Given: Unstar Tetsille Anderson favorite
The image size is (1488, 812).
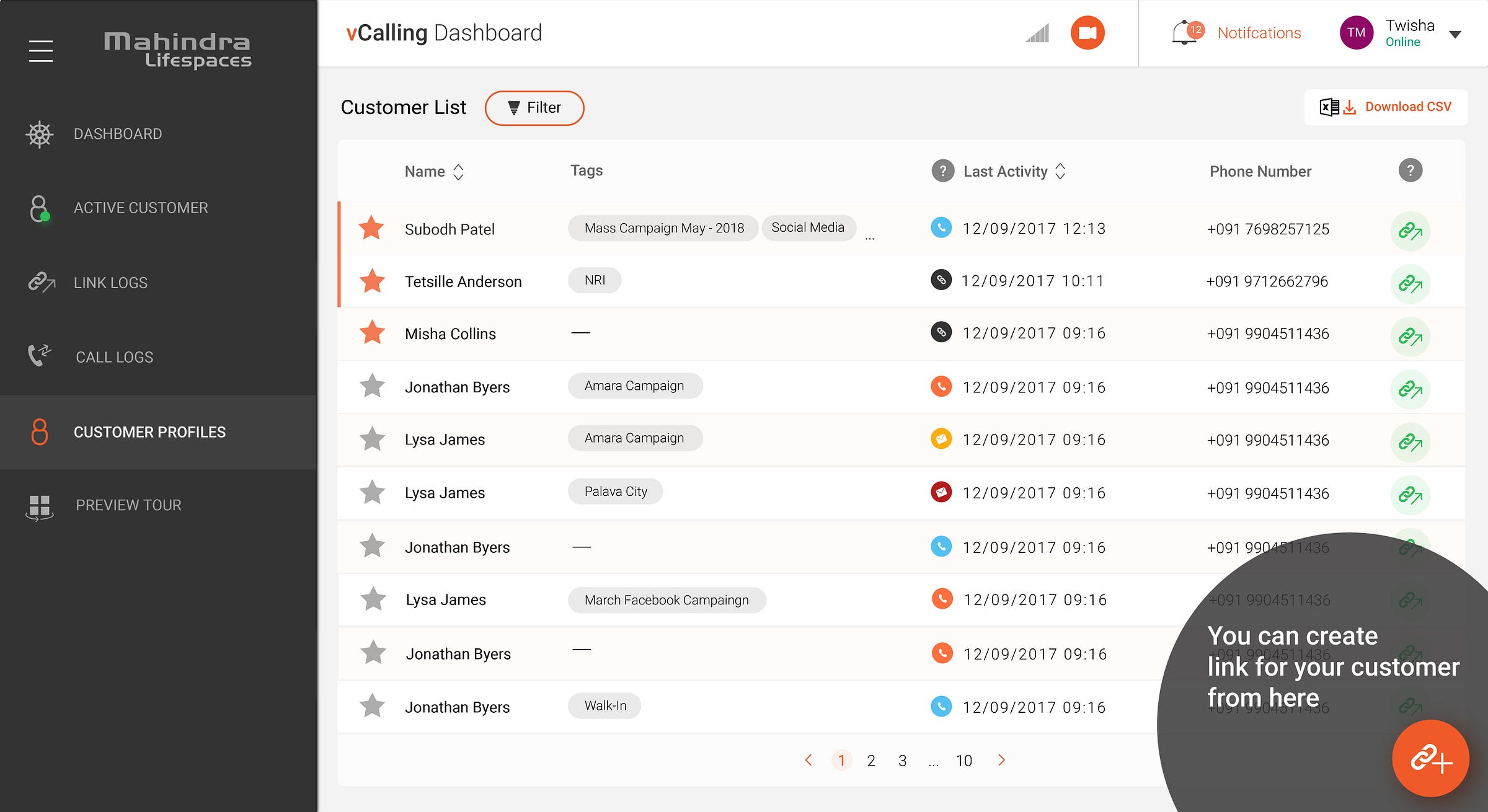Looking at the screenshot, I should (372, 281).
